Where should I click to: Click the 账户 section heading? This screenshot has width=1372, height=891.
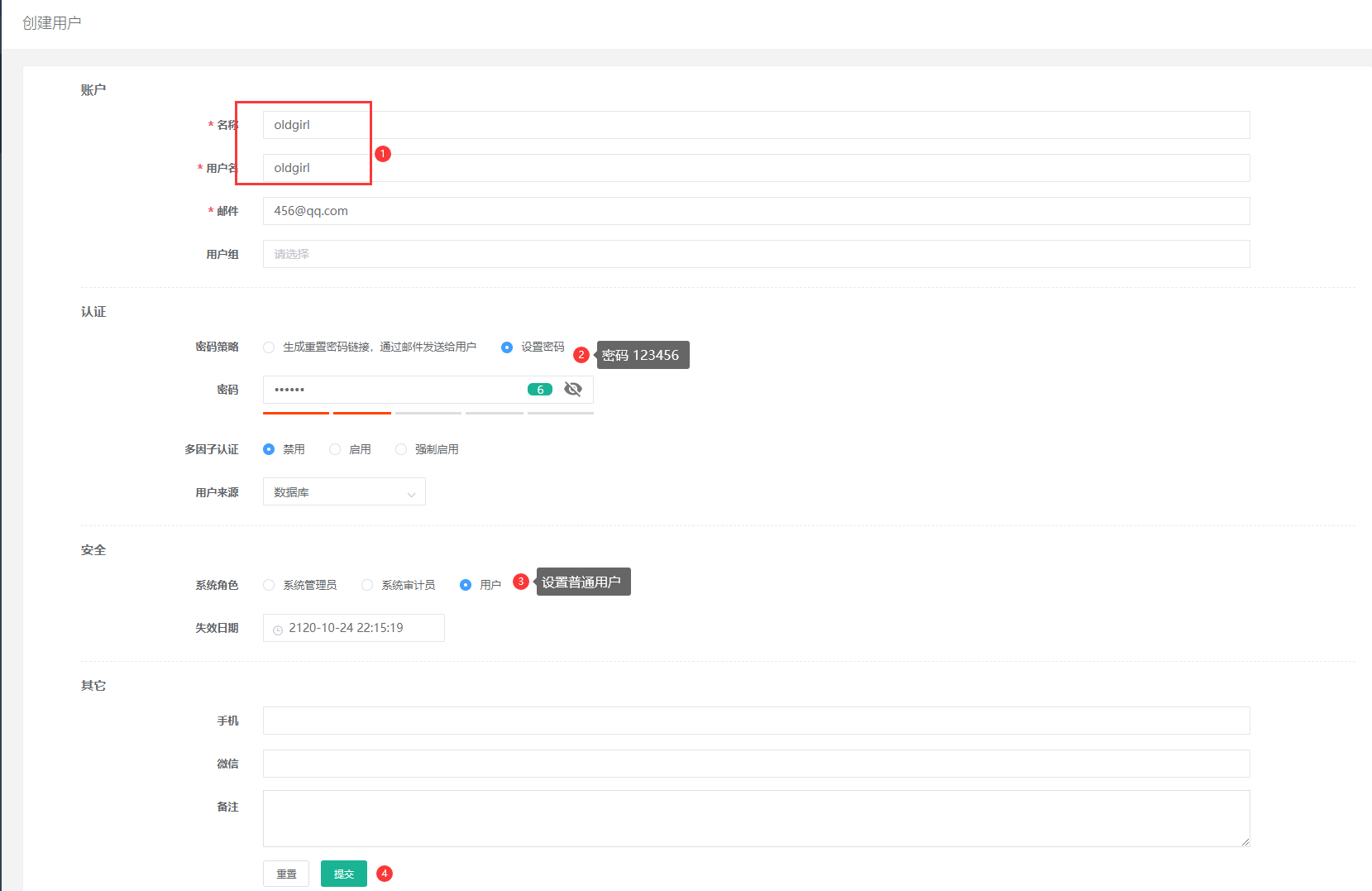pyautogui.click(x=93, y=90)
